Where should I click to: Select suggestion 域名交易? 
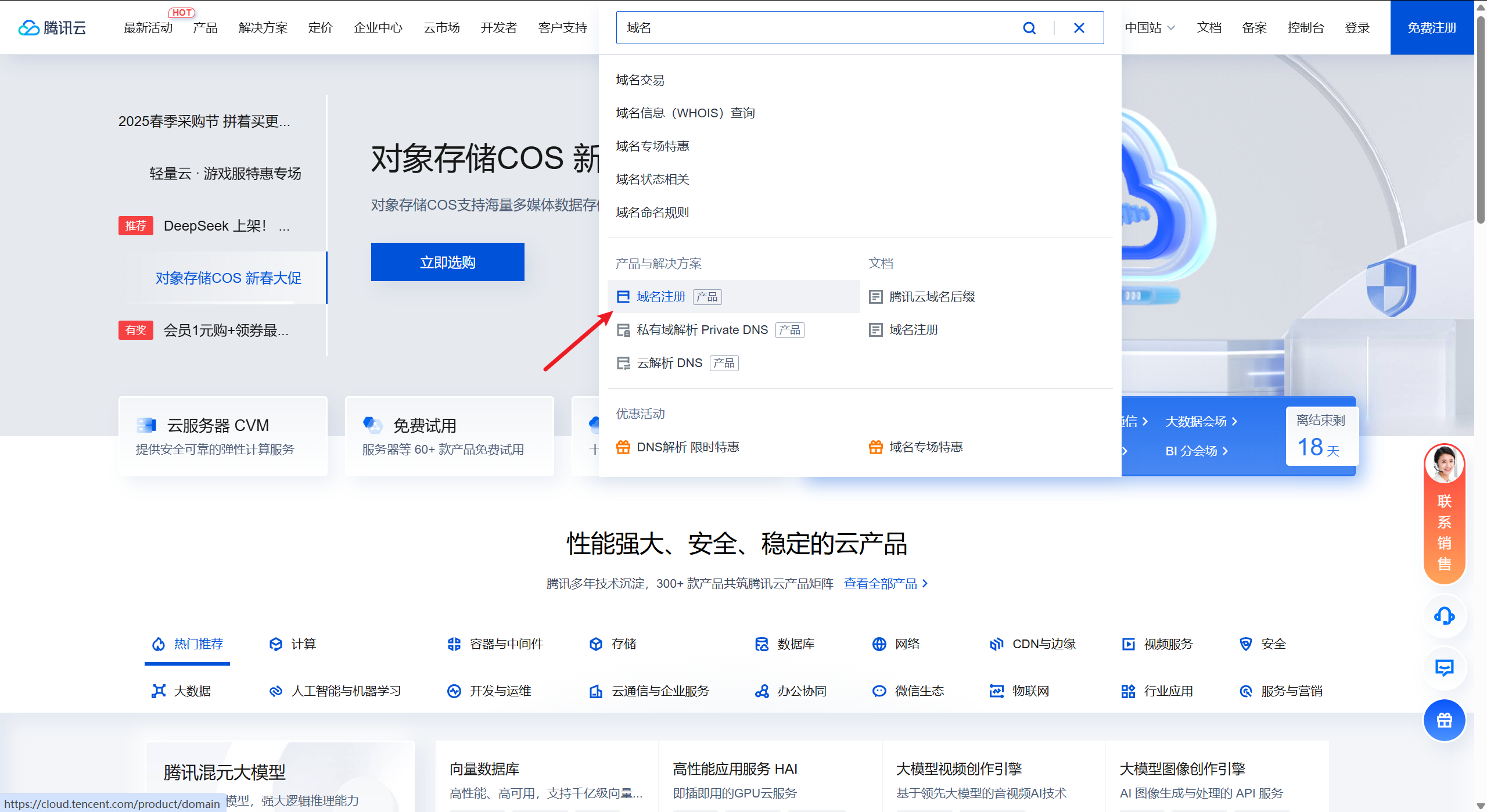pyautogui.click(x=640, y=80)
